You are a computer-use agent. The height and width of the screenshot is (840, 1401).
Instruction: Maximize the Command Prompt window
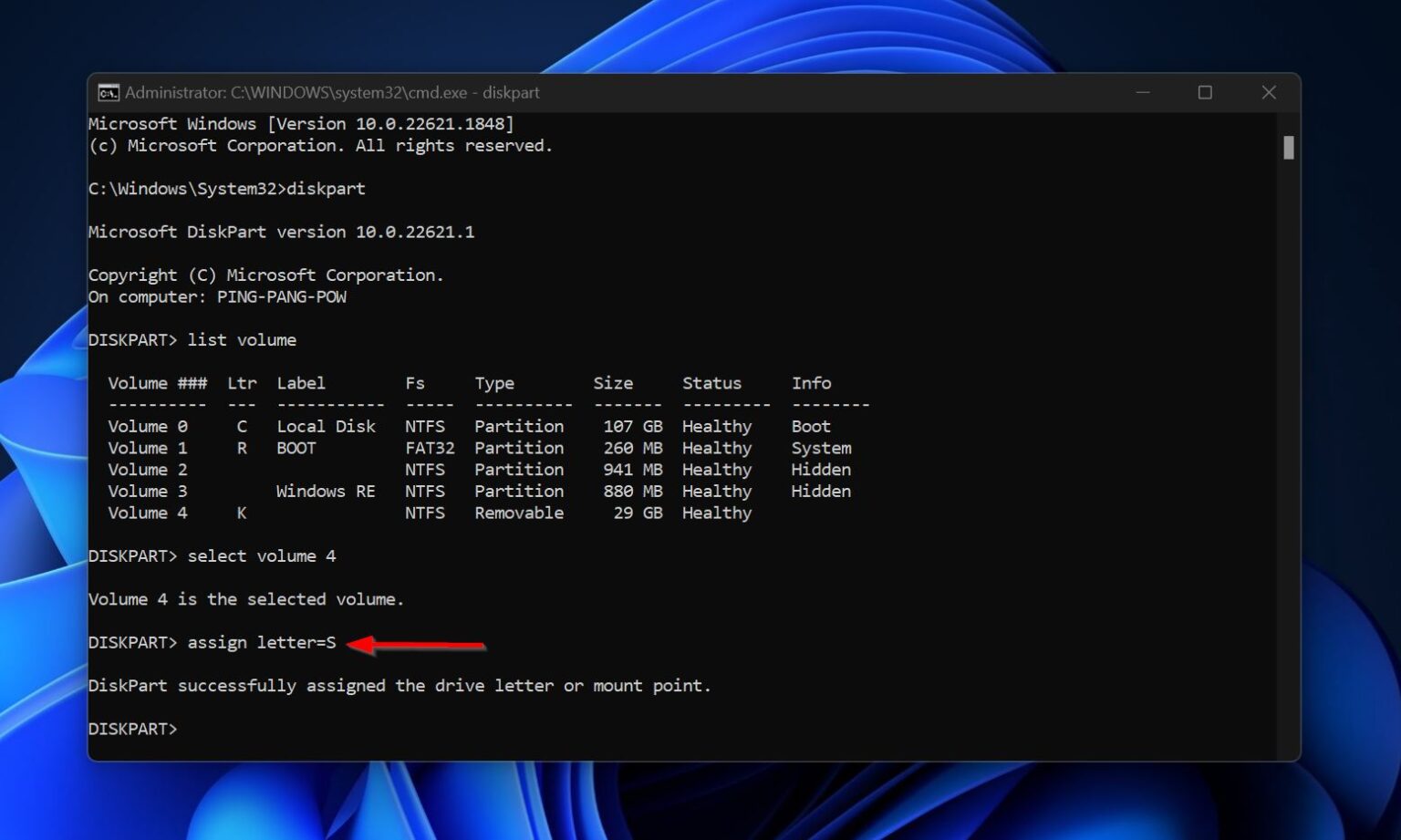click(x=1205, y=93)
